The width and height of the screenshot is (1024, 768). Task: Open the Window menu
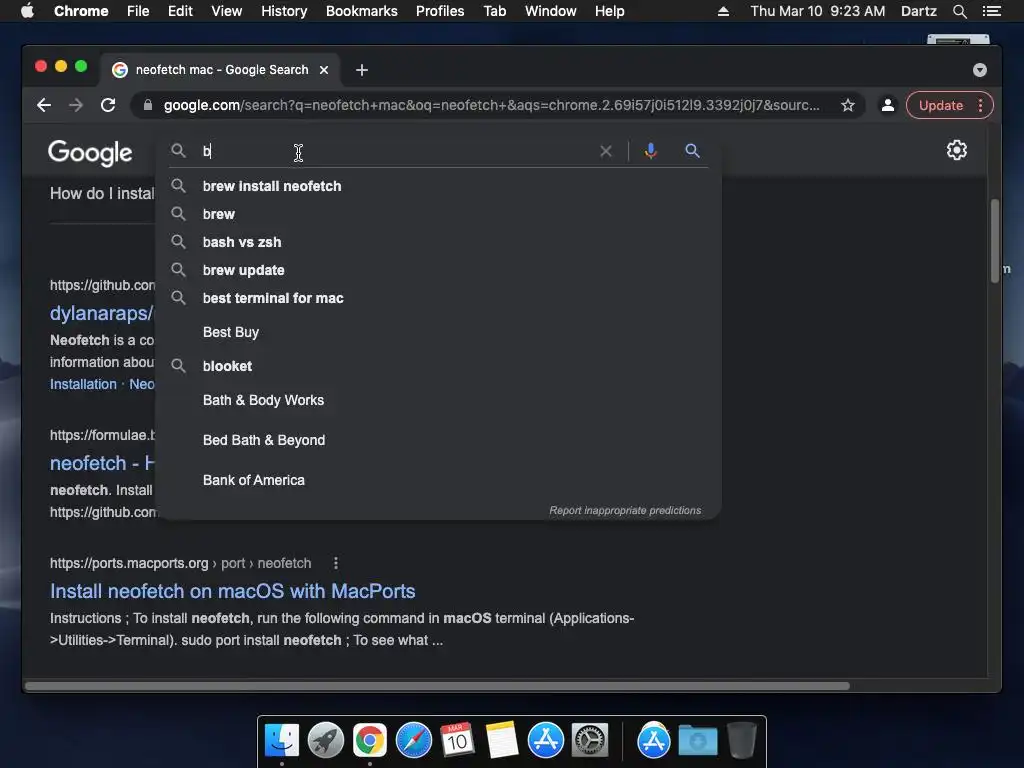(x=551, y=11)
